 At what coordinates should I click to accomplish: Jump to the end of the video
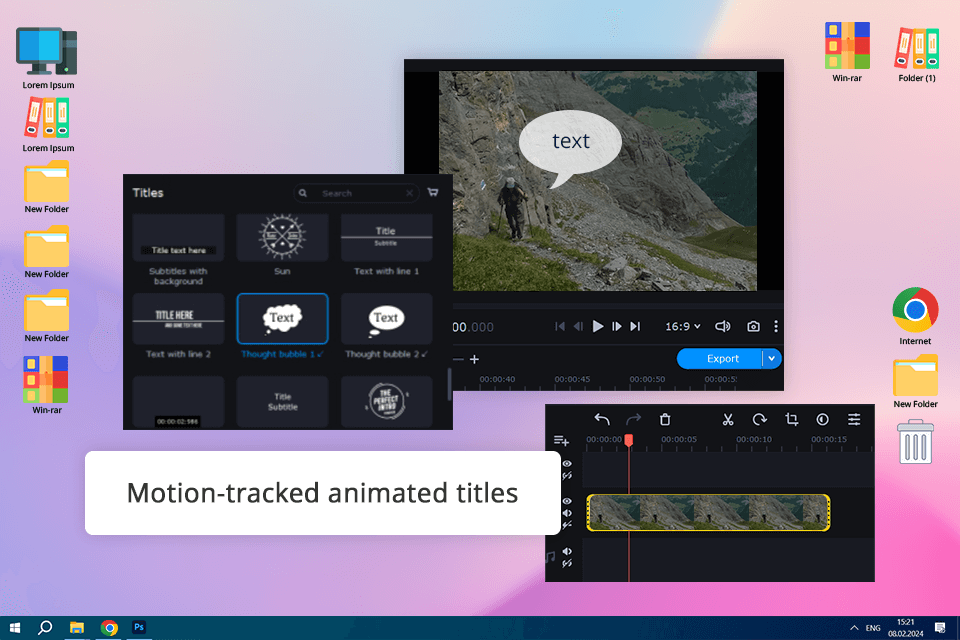point(636,326)
